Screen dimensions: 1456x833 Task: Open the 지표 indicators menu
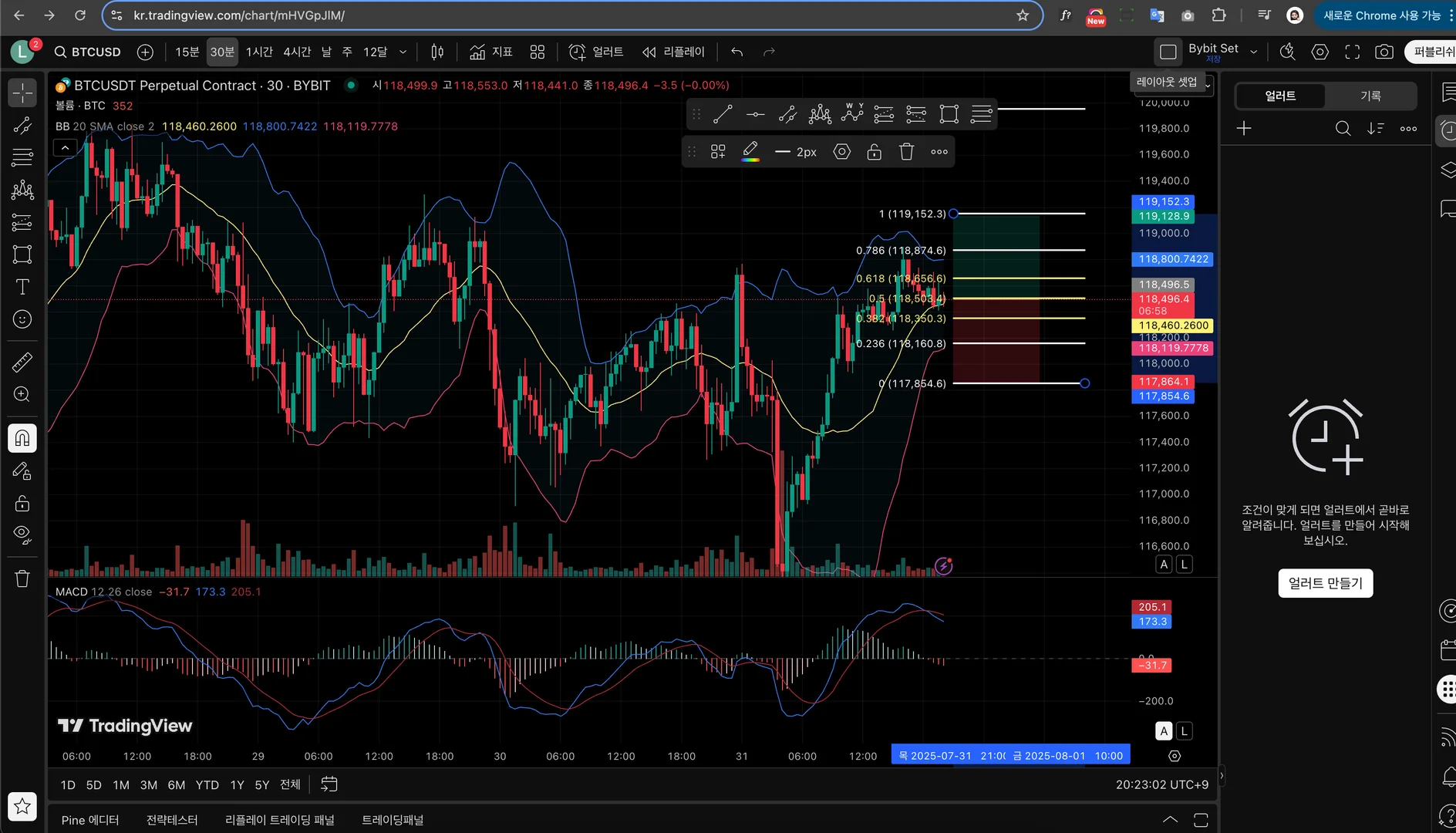point(491,52)
